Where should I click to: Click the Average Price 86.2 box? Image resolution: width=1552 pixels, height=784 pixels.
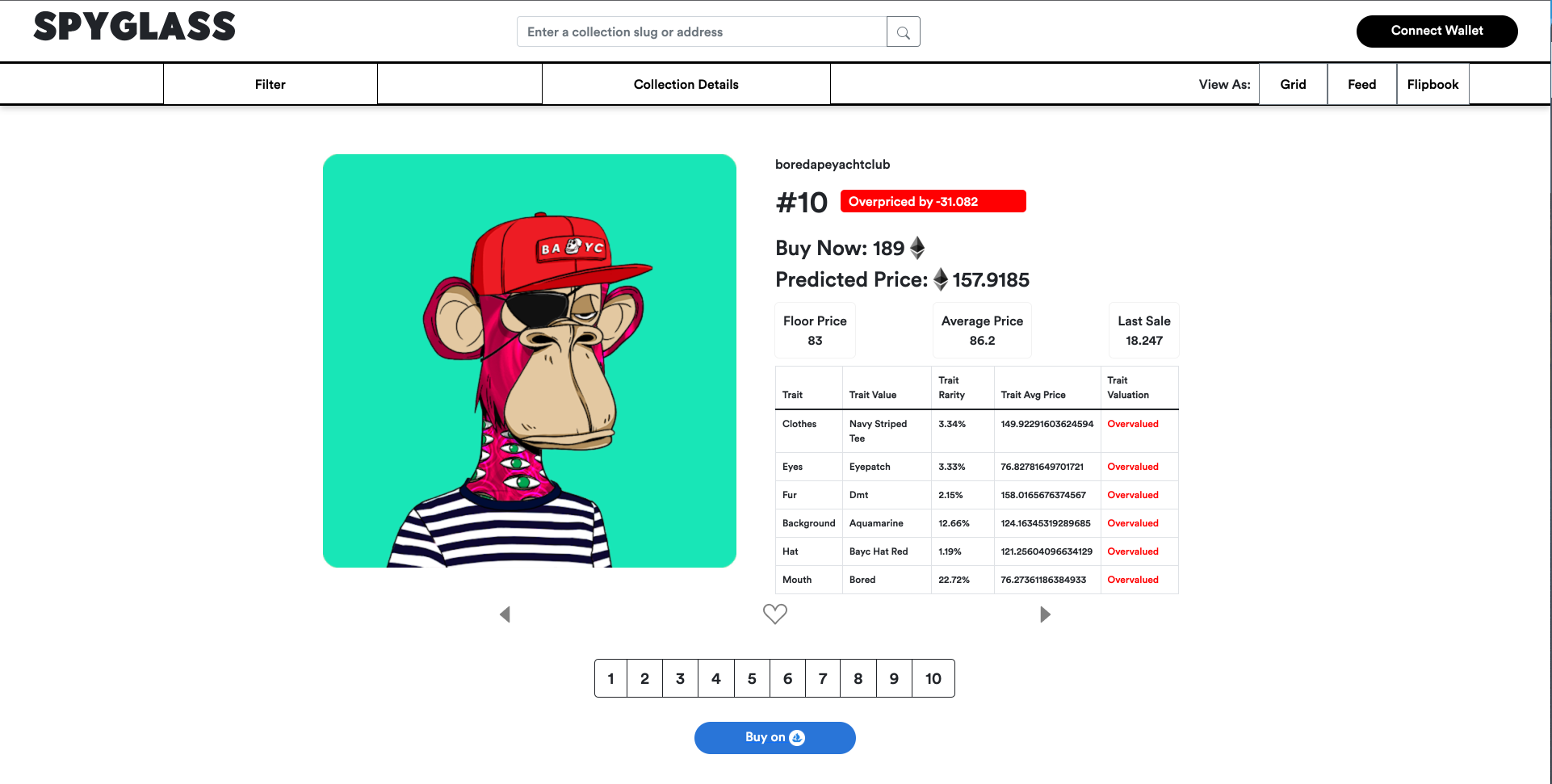(982, 330)
